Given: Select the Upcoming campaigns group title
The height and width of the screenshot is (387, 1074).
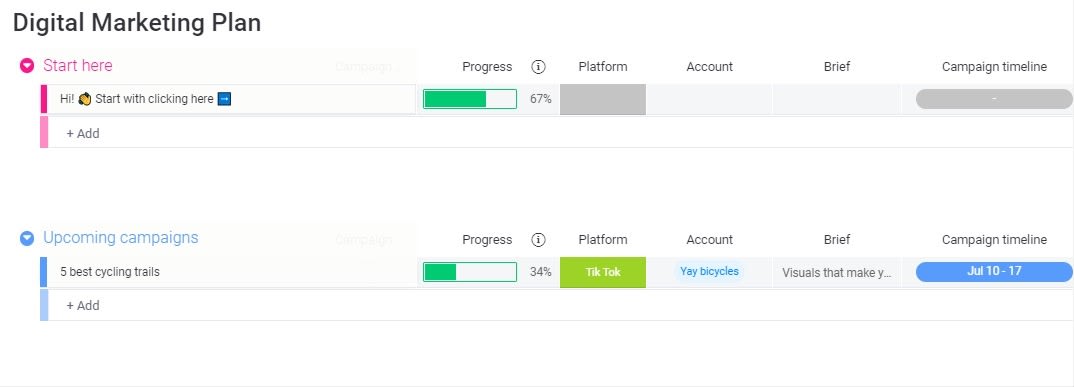Looking at the screenshot, I should point(121,238).
